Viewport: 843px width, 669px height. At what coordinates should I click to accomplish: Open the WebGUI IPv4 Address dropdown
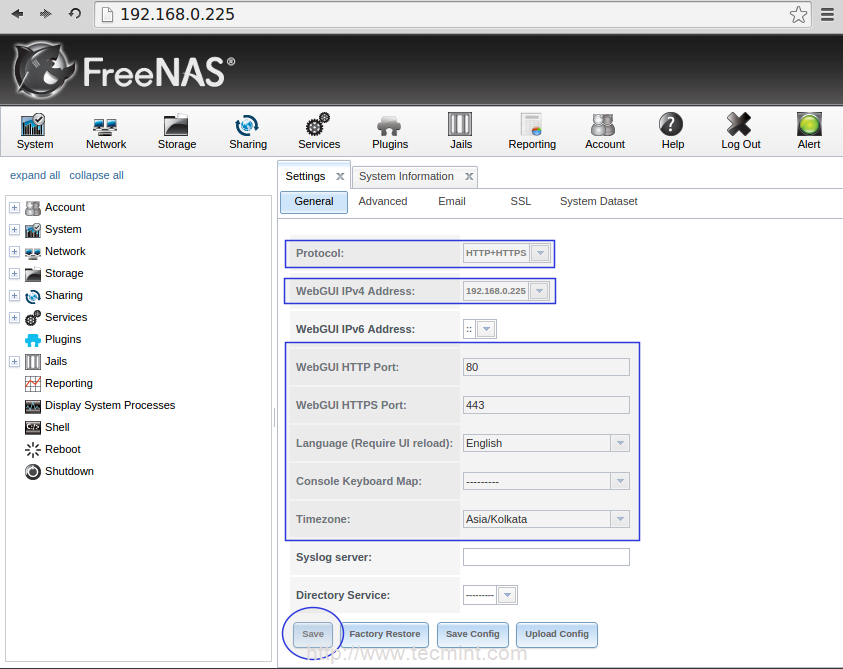(539, 291)
